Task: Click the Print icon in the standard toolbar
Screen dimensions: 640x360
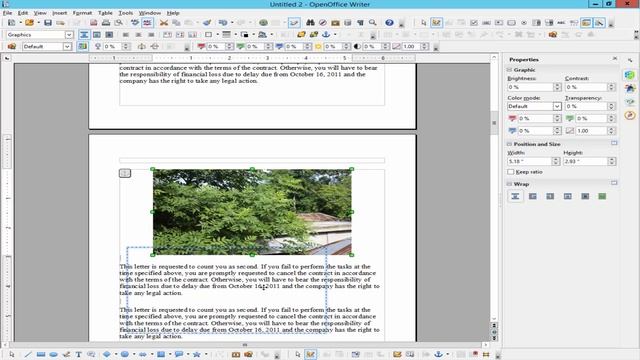Action: point(106,23)
